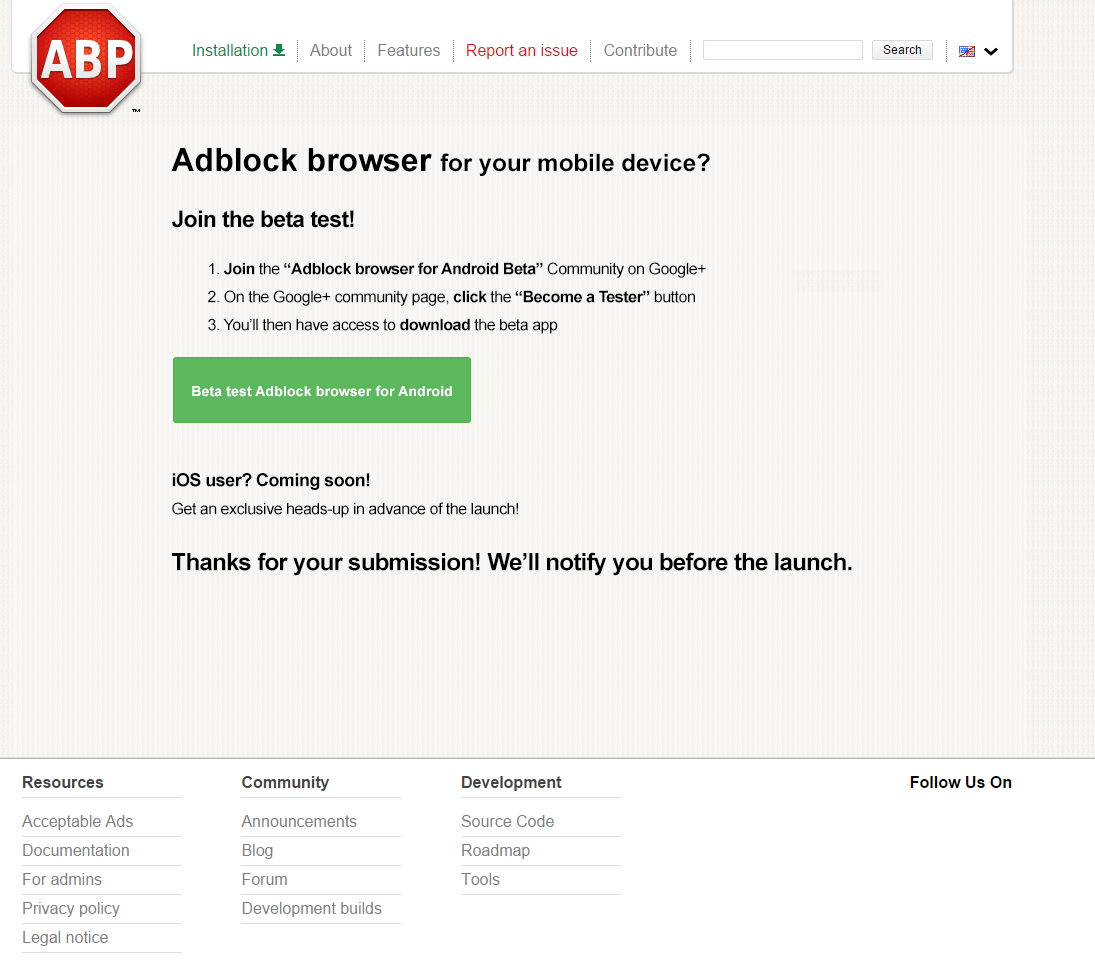Viewport: 1095px width, 979px height.
Task: Open the Blog link
Action: (257, 851)
